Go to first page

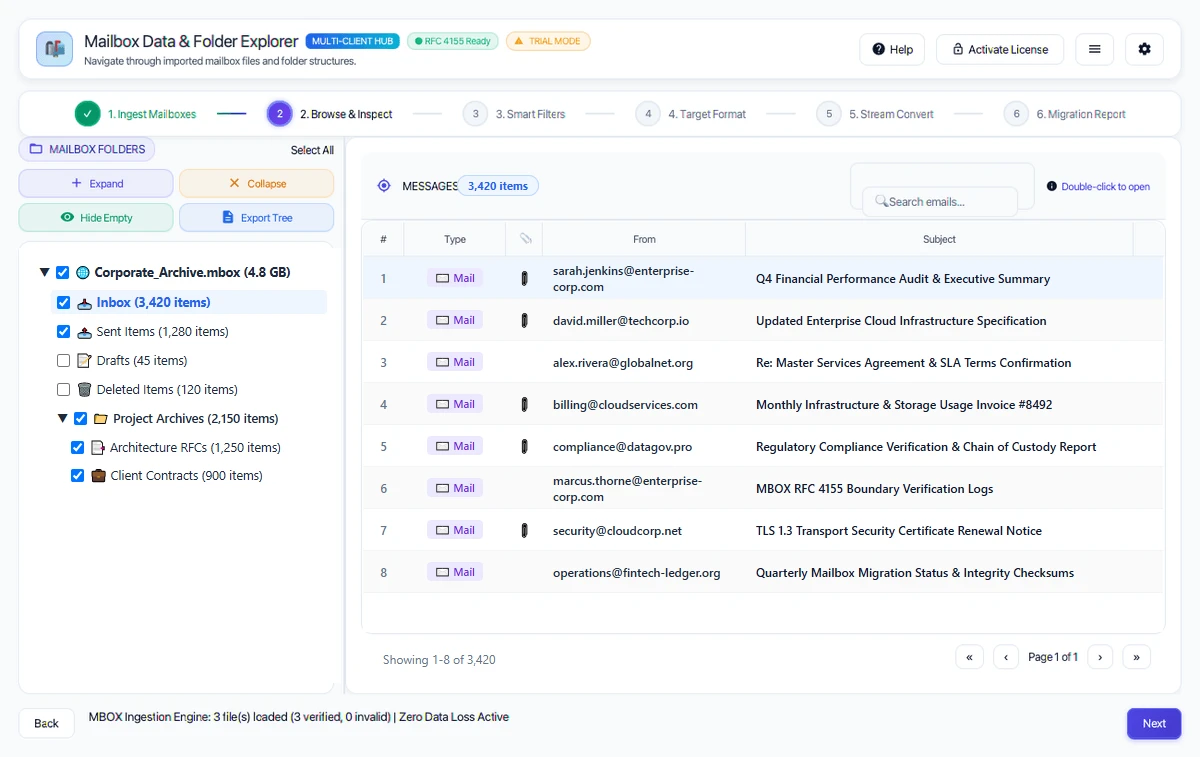[969, 657]
